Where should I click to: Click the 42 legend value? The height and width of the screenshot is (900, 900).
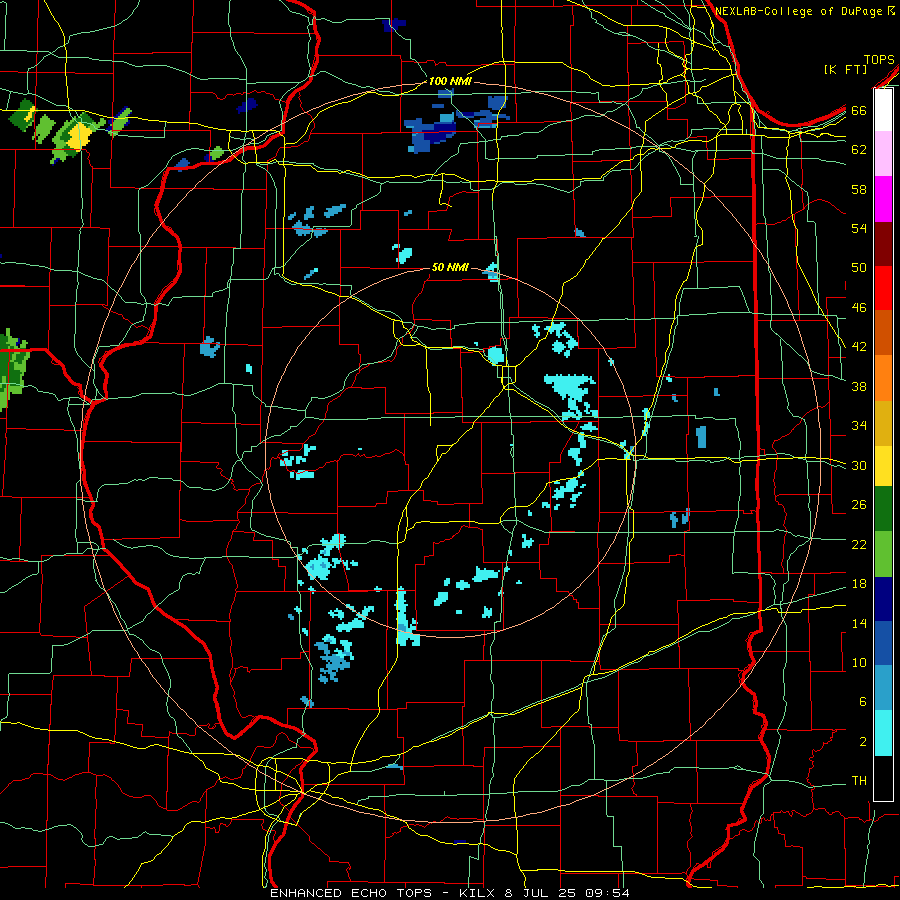859,347
